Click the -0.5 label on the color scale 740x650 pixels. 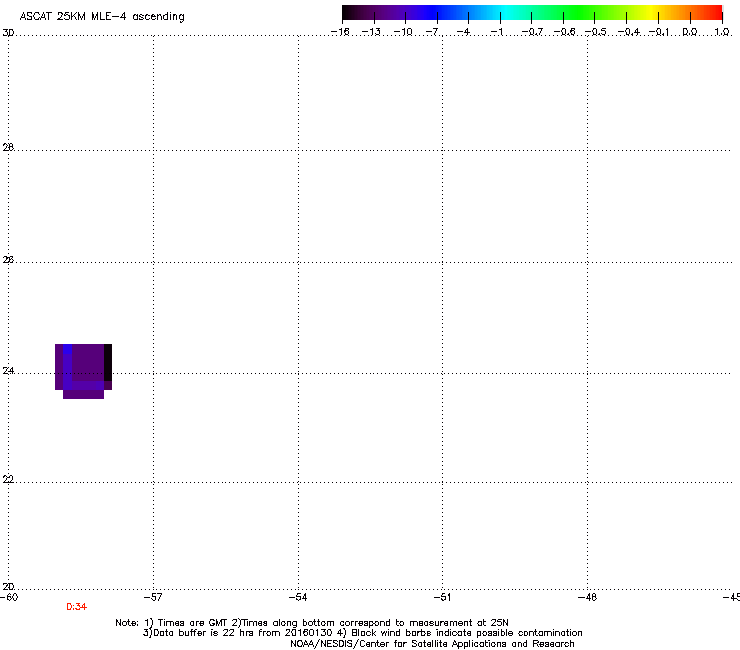(596, 32)
